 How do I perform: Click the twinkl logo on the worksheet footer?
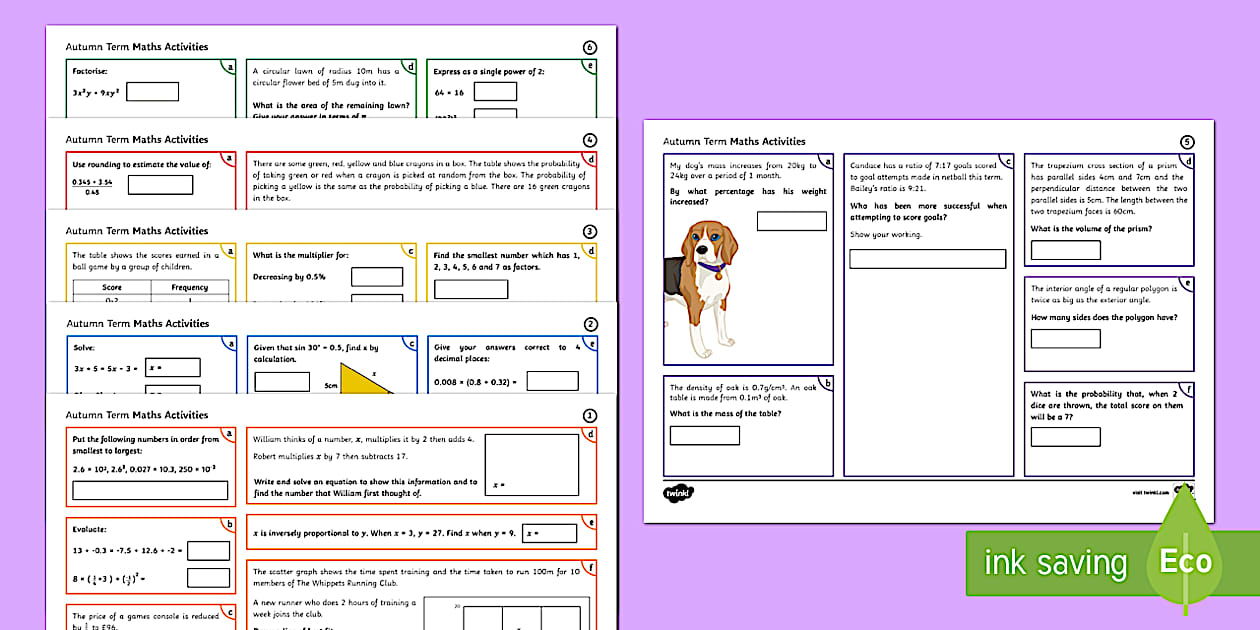[x=678, y=492]
